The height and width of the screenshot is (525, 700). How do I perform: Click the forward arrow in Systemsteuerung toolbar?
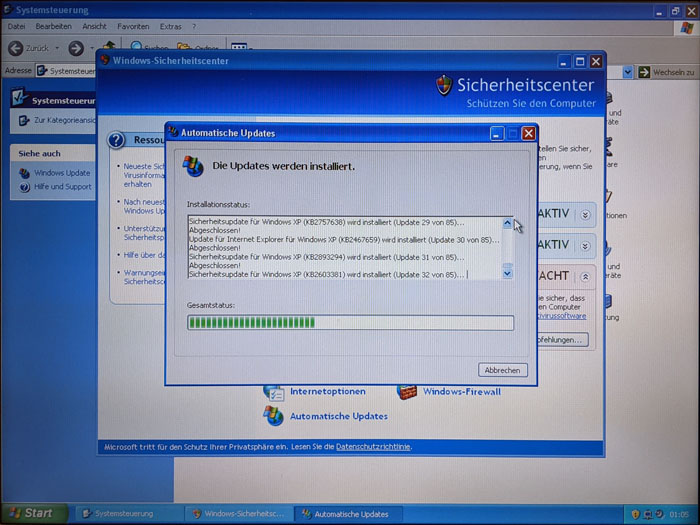(x=76, y=48)
